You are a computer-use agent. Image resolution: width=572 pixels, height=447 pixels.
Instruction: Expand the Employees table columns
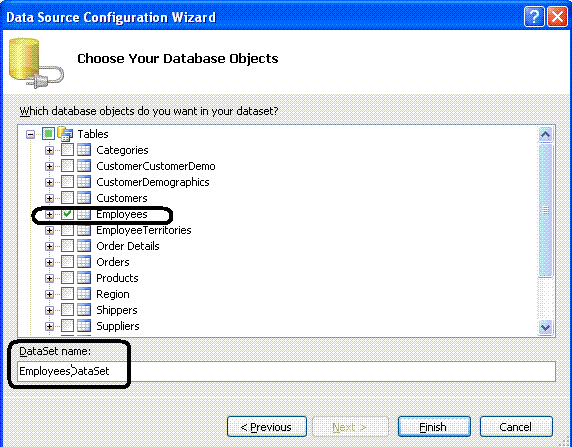coord(49,215)
